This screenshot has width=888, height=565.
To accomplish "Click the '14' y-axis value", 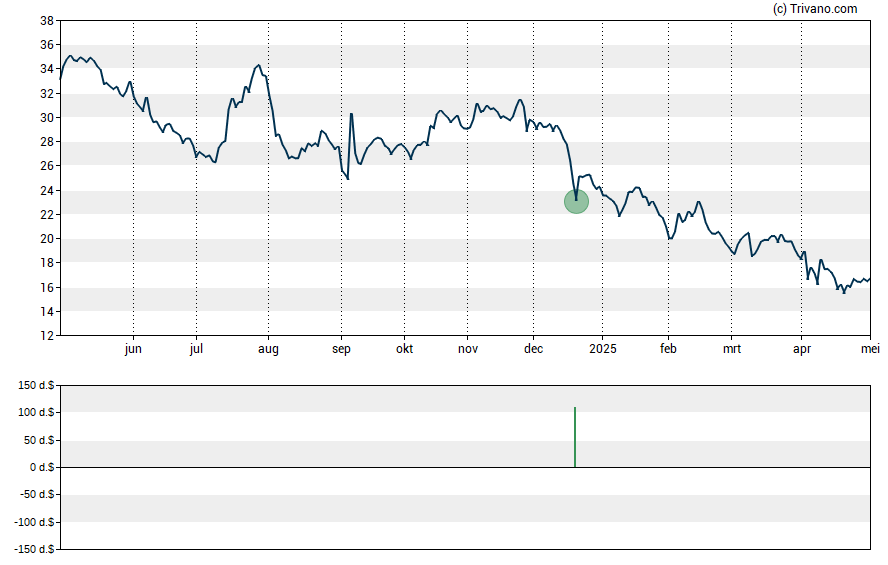I will tap(47, 311).
